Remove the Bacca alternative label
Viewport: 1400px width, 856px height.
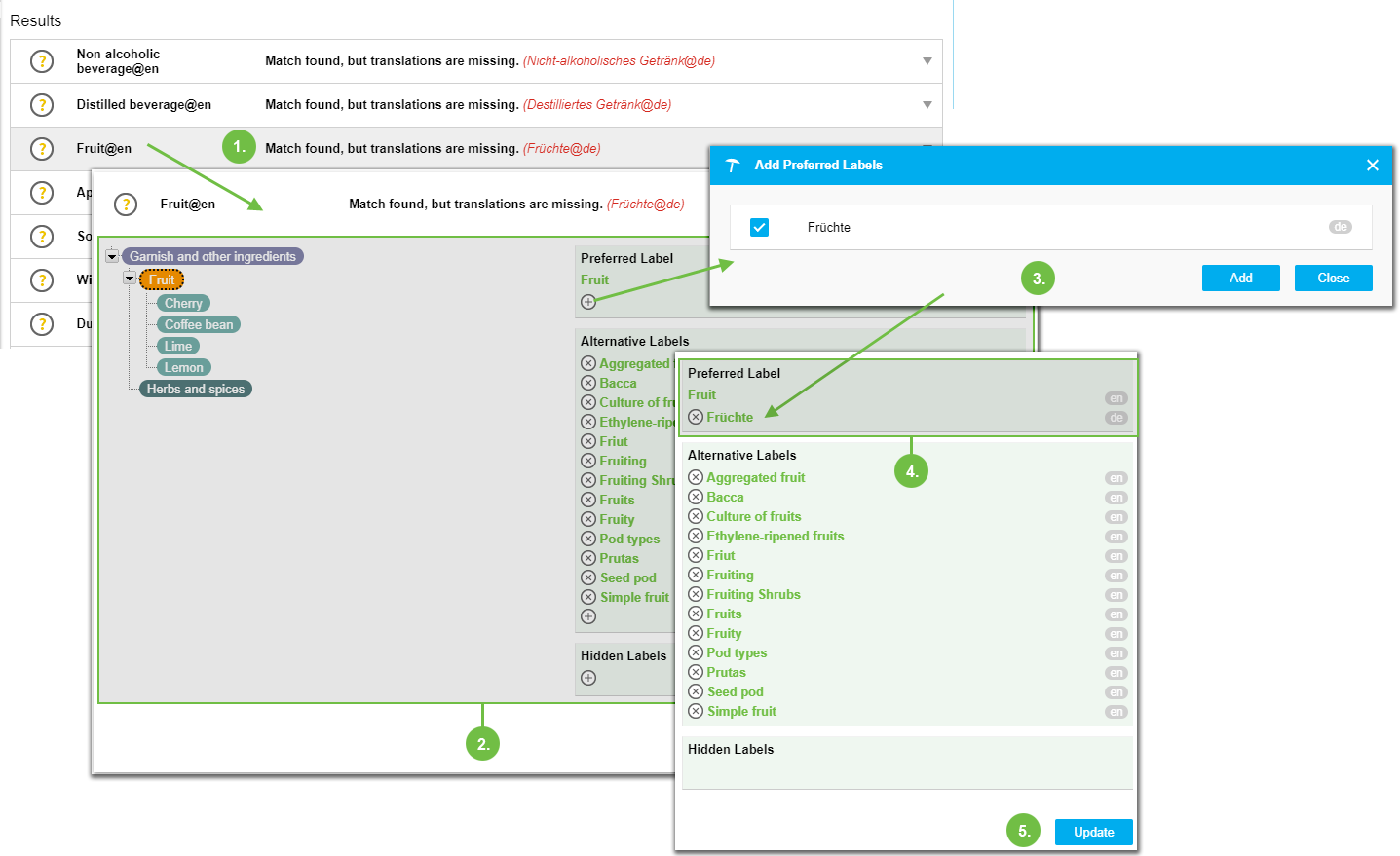(696, 497)
